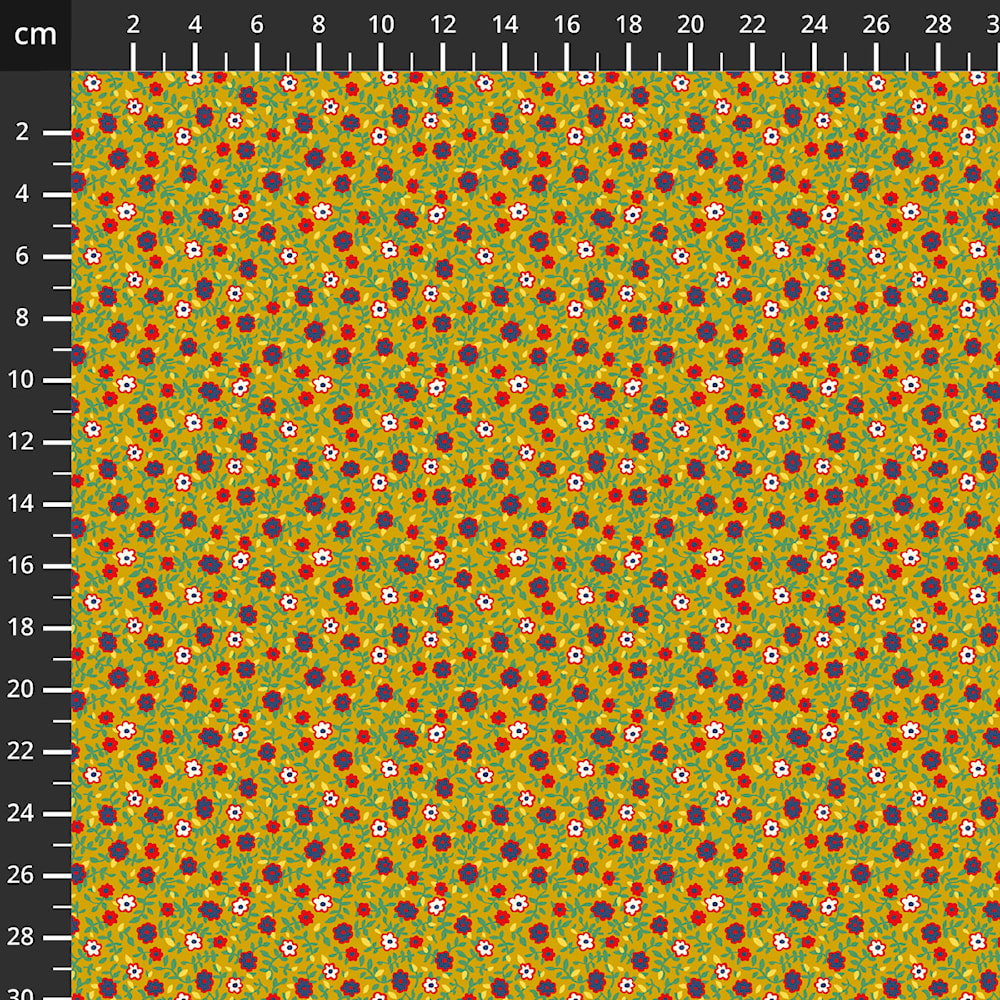
Task: Click the 24 mark on the top ruler
Action: (815, 26)
